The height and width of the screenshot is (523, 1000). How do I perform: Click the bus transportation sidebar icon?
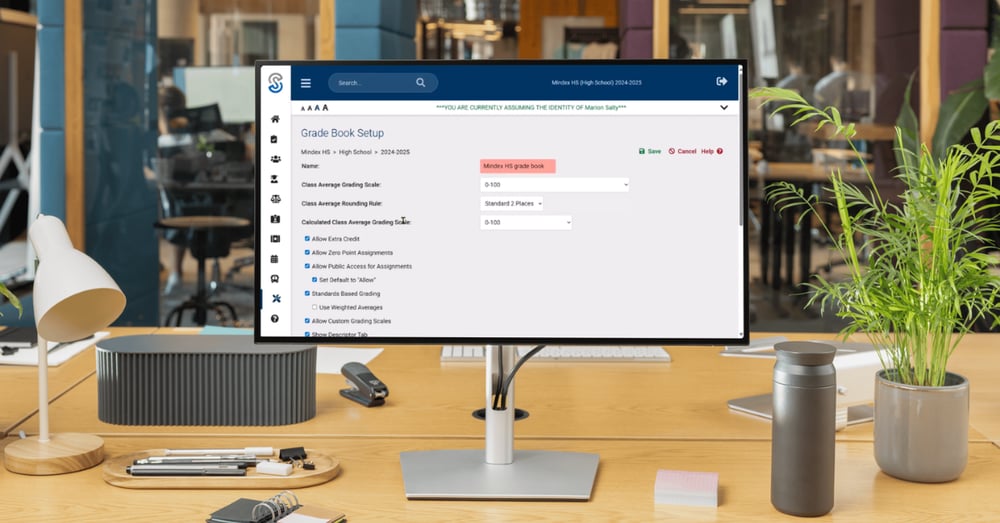point(275,279)
